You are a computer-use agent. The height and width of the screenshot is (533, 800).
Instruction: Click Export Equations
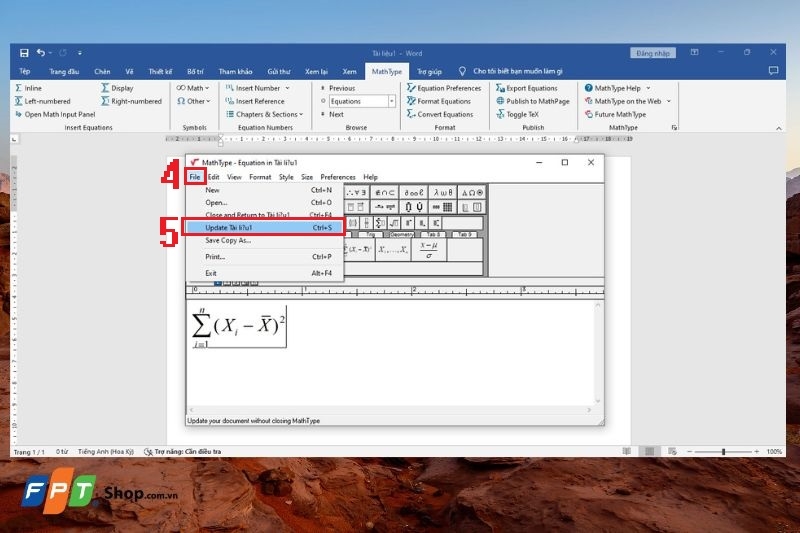(x=527, y=88)
